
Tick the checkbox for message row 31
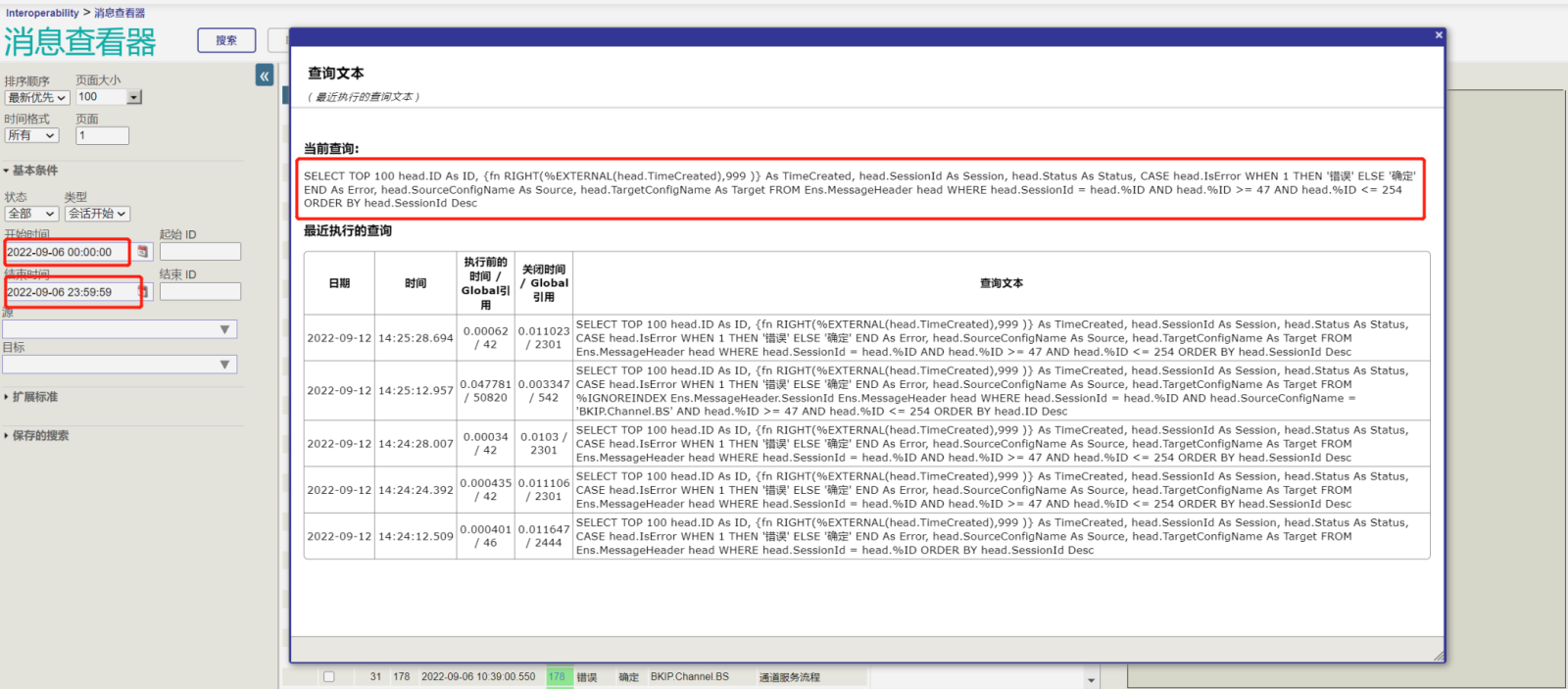[329, 676]
